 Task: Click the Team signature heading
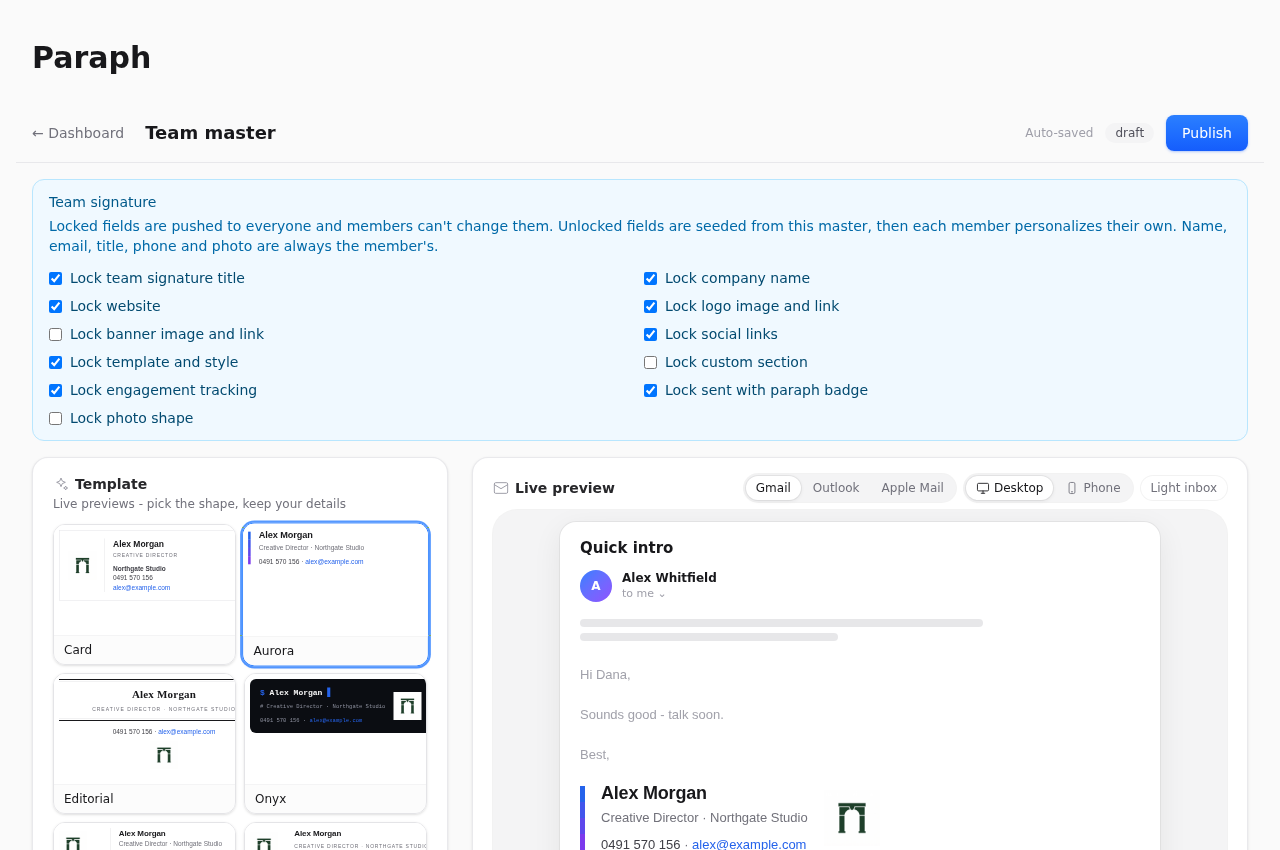click(103, 202)
